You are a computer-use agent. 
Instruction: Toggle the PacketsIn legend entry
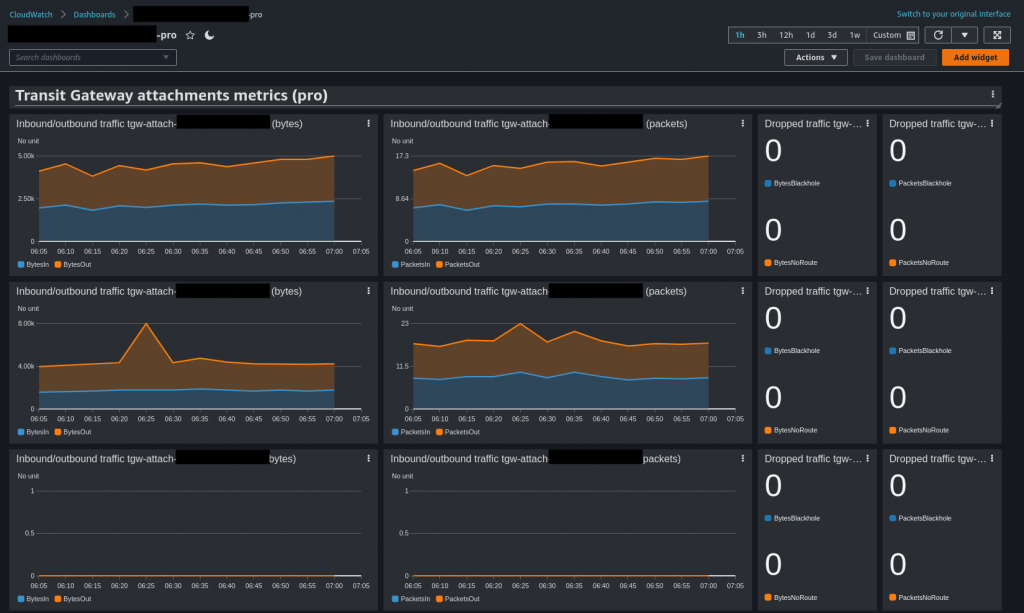pyautogui.click(x=410, y=264)
